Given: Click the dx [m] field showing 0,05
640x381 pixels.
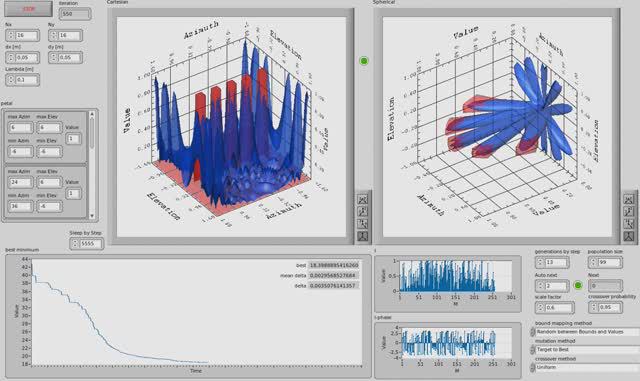Looking at the screenshot, I should pyautogui.click(x=27, y=58).
